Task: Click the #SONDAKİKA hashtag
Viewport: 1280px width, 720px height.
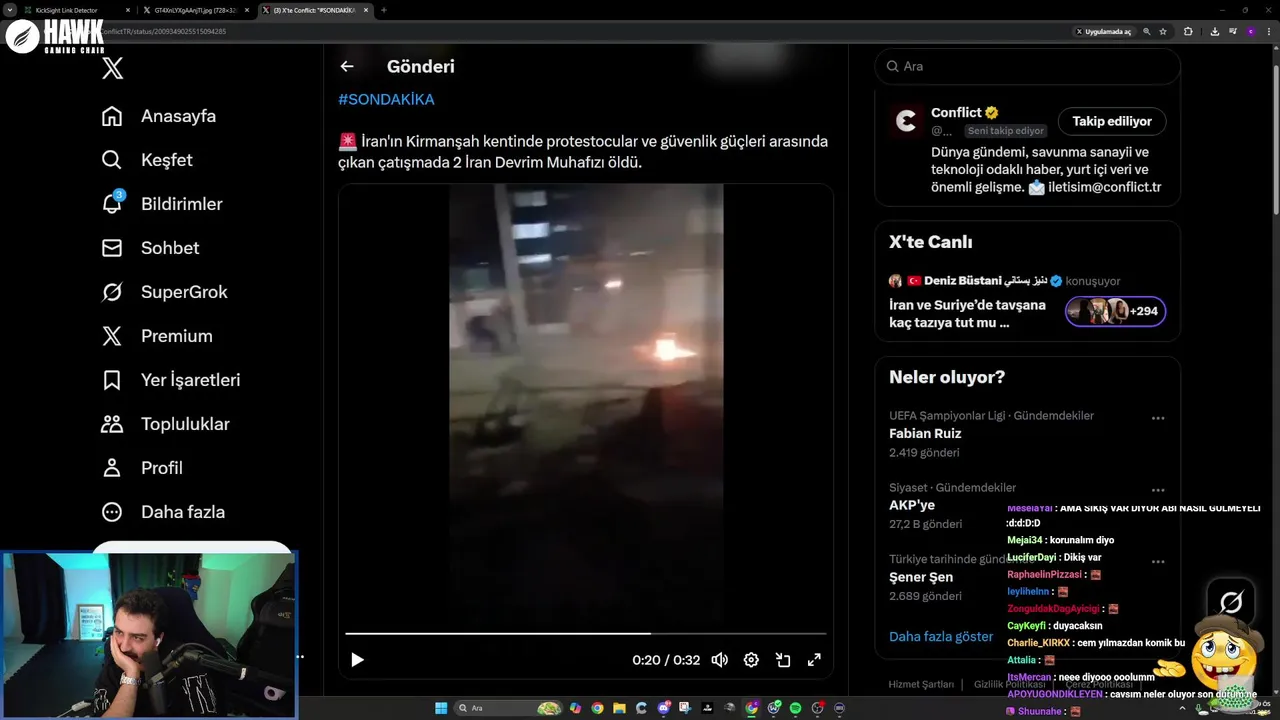Action: [386, 99]
